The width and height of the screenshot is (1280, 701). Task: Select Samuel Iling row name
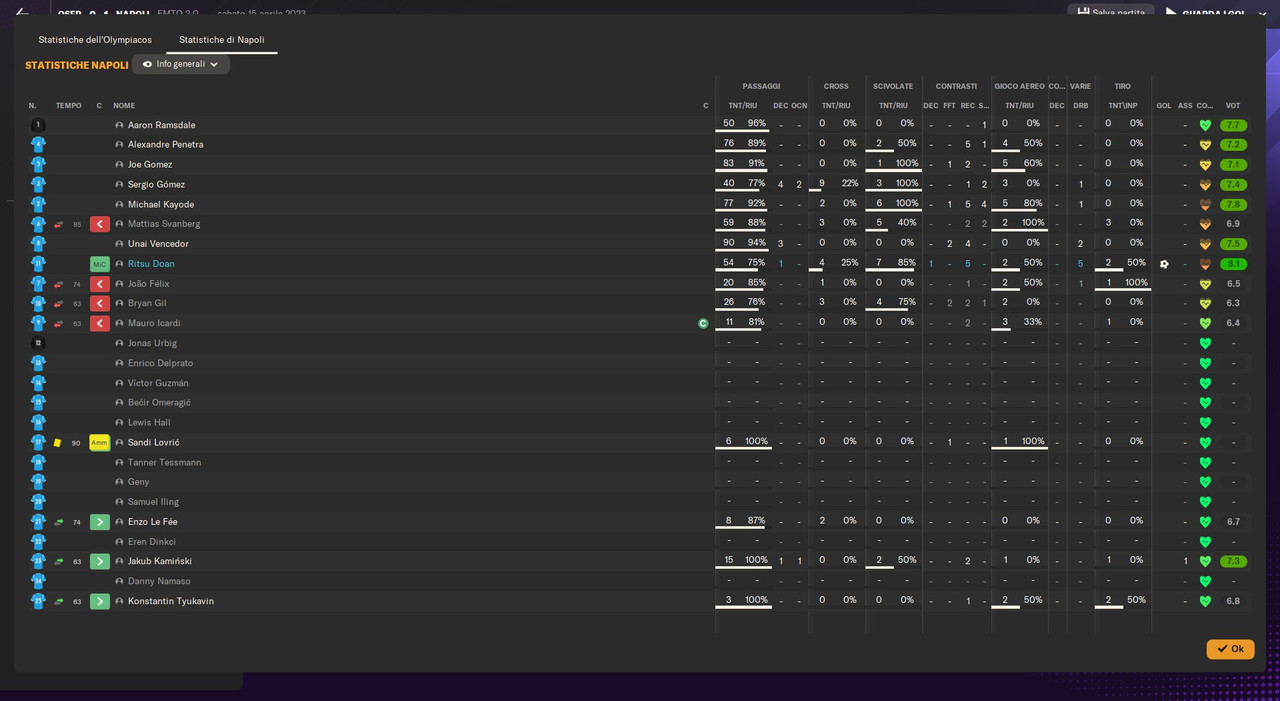tap(153, 502)
